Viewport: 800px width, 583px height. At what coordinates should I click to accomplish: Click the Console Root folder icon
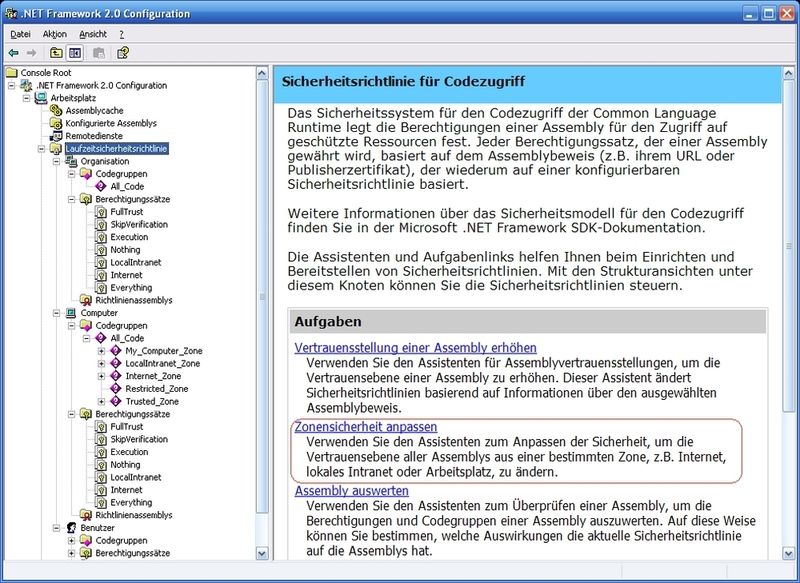12,72
